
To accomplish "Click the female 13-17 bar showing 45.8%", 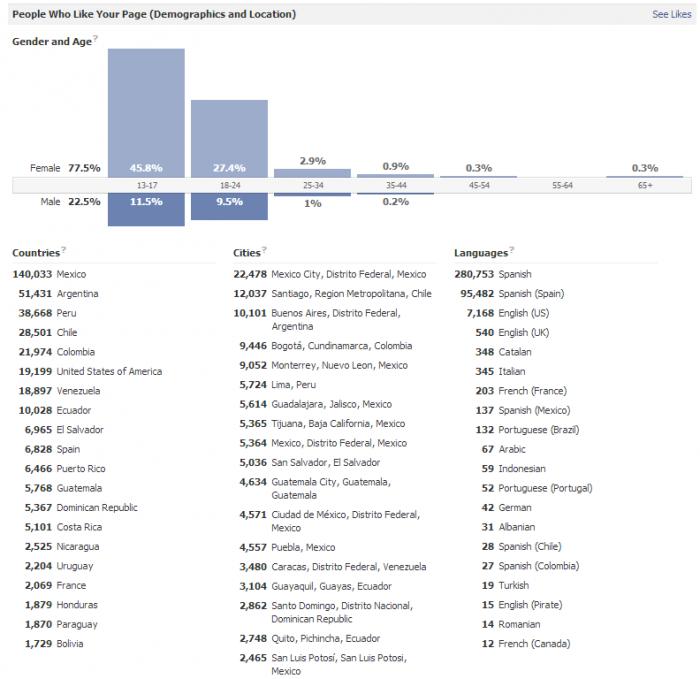I will coord(146,113).
